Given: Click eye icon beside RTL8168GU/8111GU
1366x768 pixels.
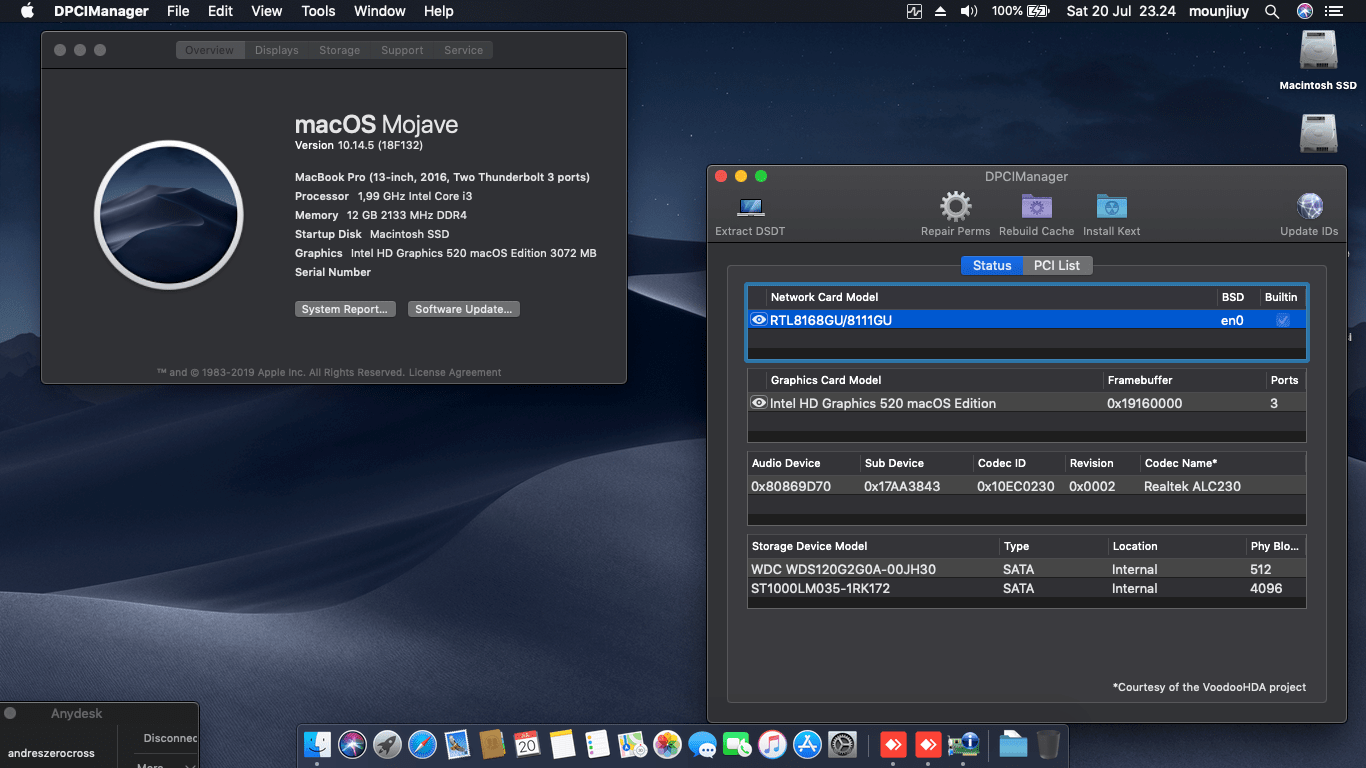Looking at the screenshot, I should [759, 320].
